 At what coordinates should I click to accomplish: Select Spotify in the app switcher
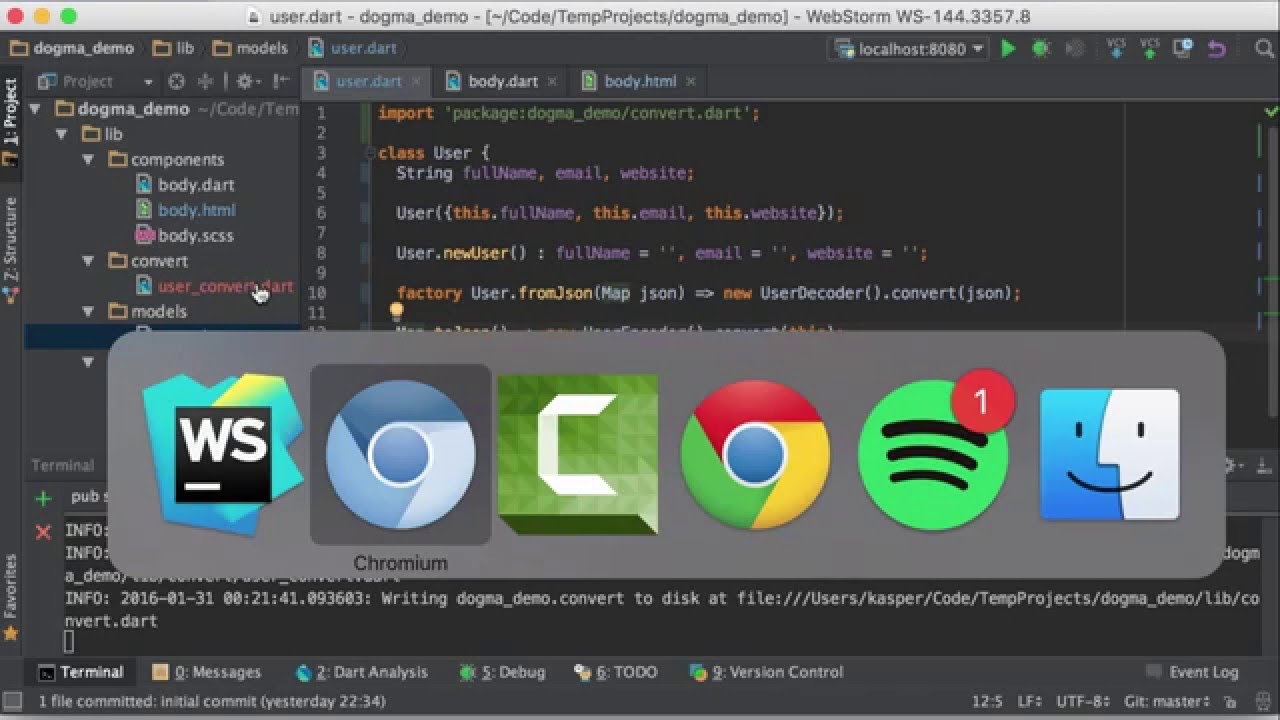click(933, 455)
